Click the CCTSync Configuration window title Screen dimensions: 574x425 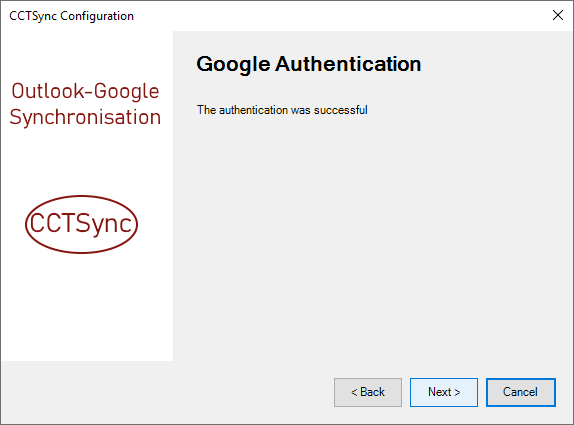point(71,16)
